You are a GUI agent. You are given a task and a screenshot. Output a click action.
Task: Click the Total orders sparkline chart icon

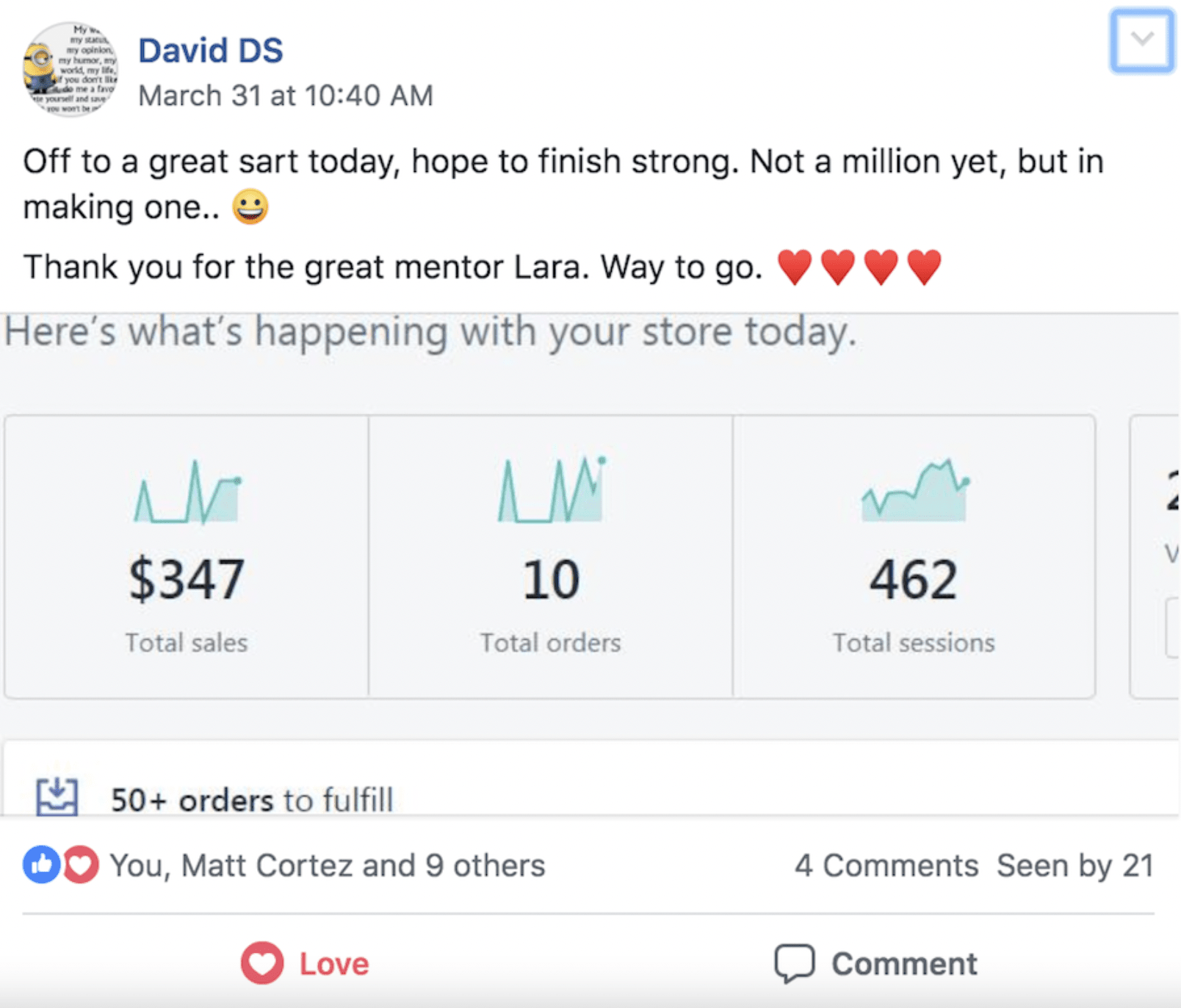click(552, 491)
